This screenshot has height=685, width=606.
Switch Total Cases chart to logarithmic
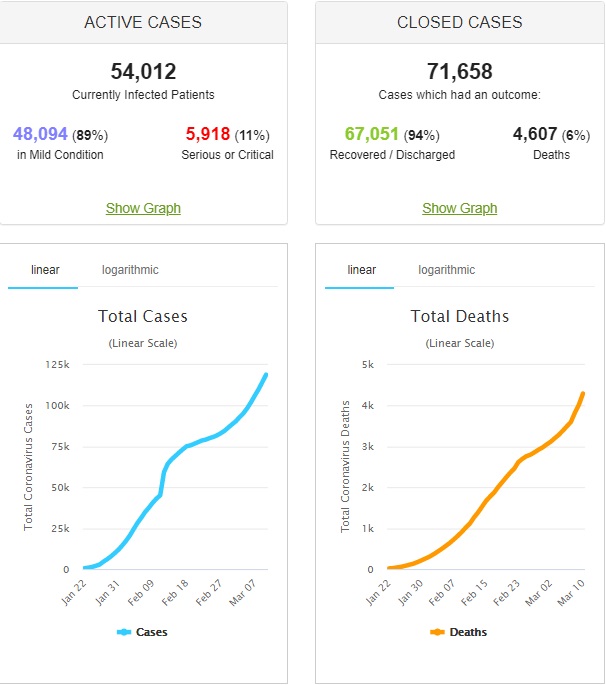pos(130,270)
